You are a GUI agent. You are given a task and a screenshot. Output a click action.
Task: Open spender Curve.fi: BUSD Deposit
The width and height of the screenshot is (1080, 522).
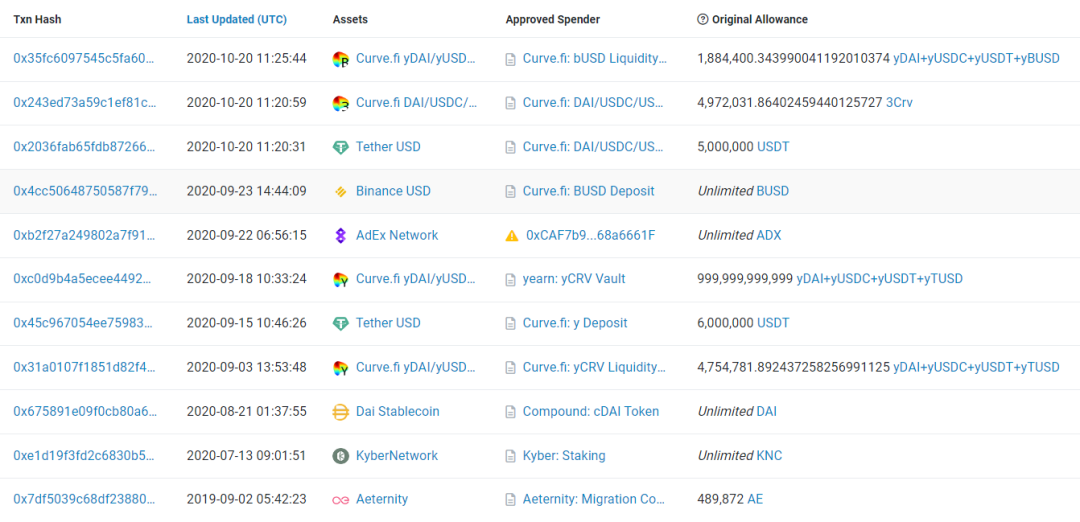pyautogui.click(x=588, y=191)
